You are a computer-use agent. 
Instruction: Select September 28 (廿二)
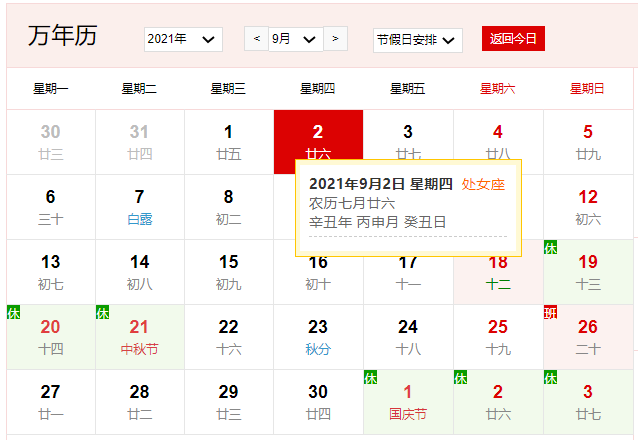(x=140, y=402)
